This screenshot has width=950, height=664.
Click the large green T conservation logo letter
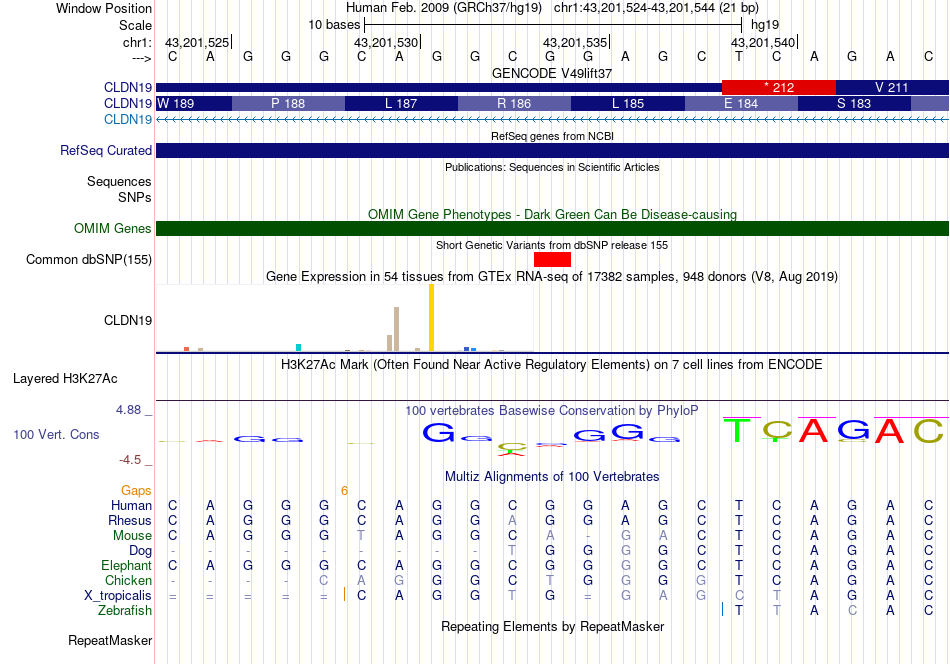(x=737, y=431)
